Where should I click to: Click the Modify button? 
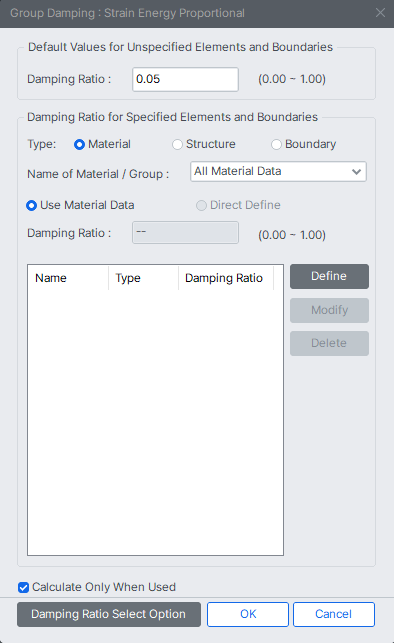coord(329,310)
